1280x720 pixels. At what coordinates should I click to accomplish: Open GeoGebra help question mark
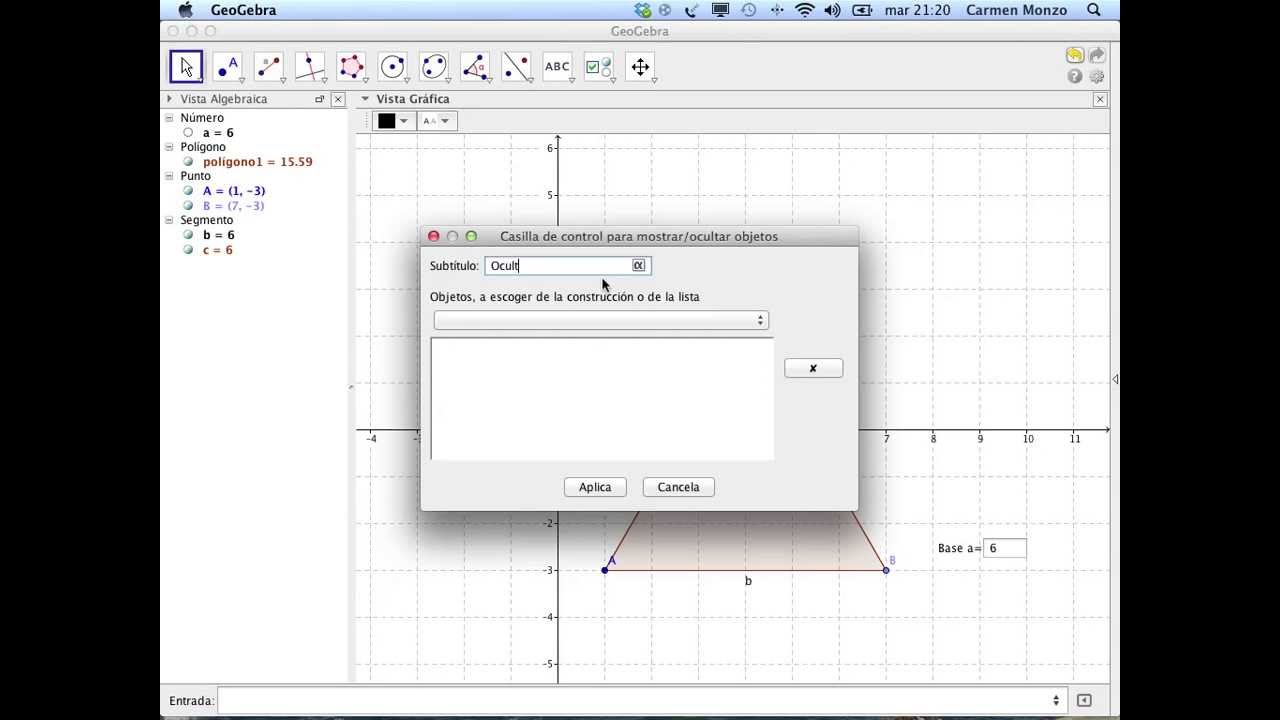(1074, 77)
